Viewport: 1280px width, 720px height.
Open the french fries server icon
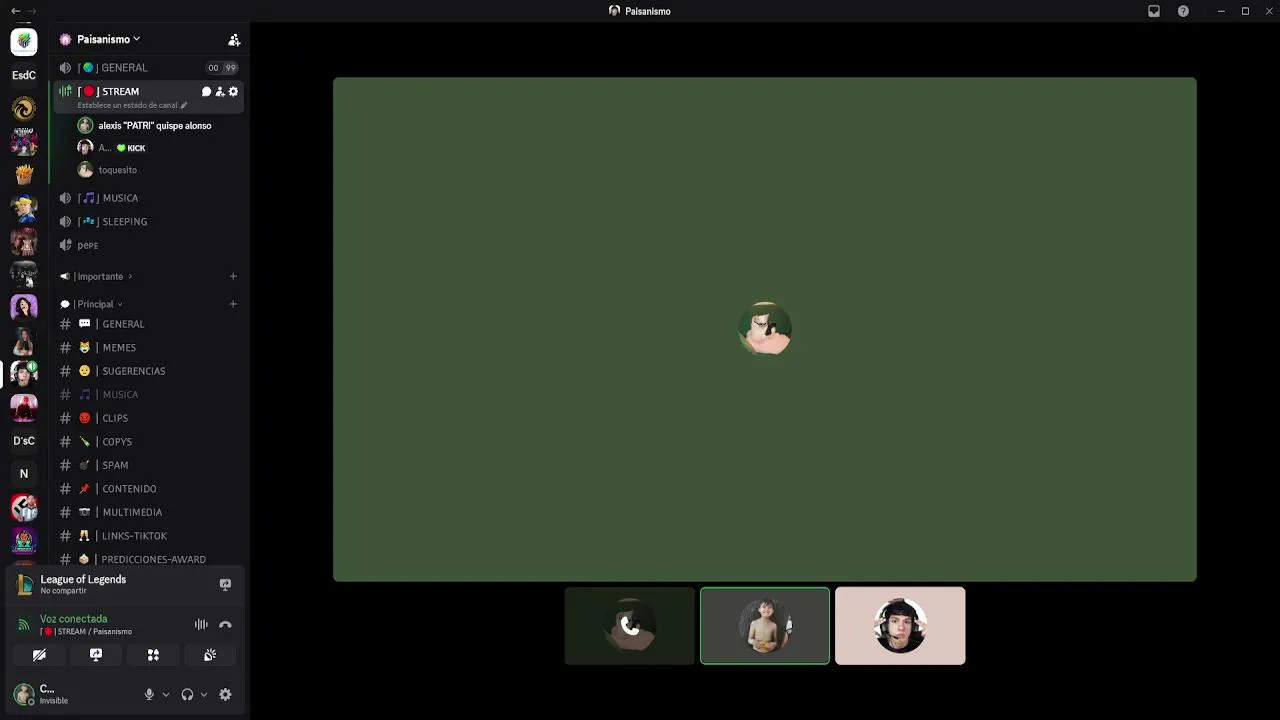24,175
